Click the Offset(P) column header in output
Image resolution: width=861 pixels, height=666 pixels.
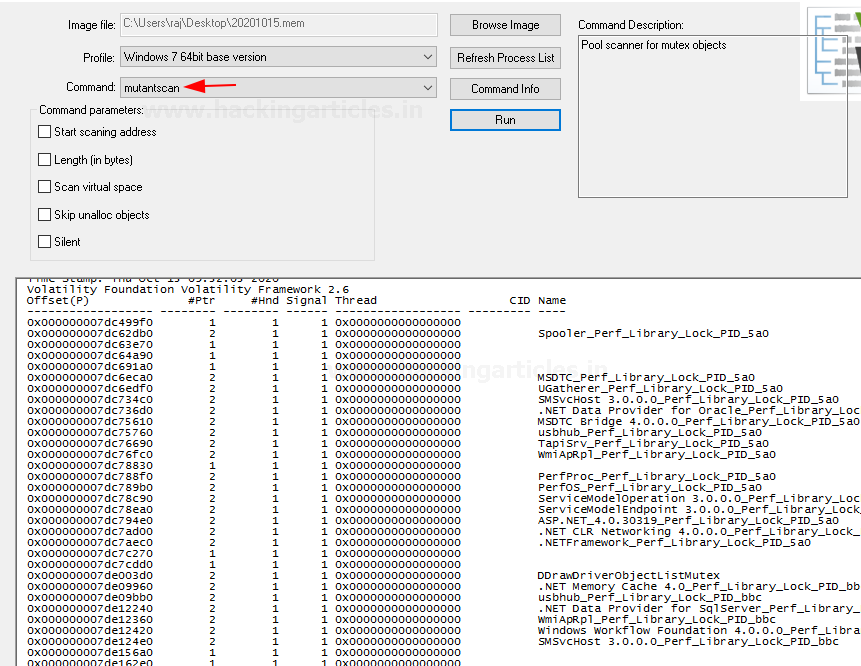tap(57, 300)
